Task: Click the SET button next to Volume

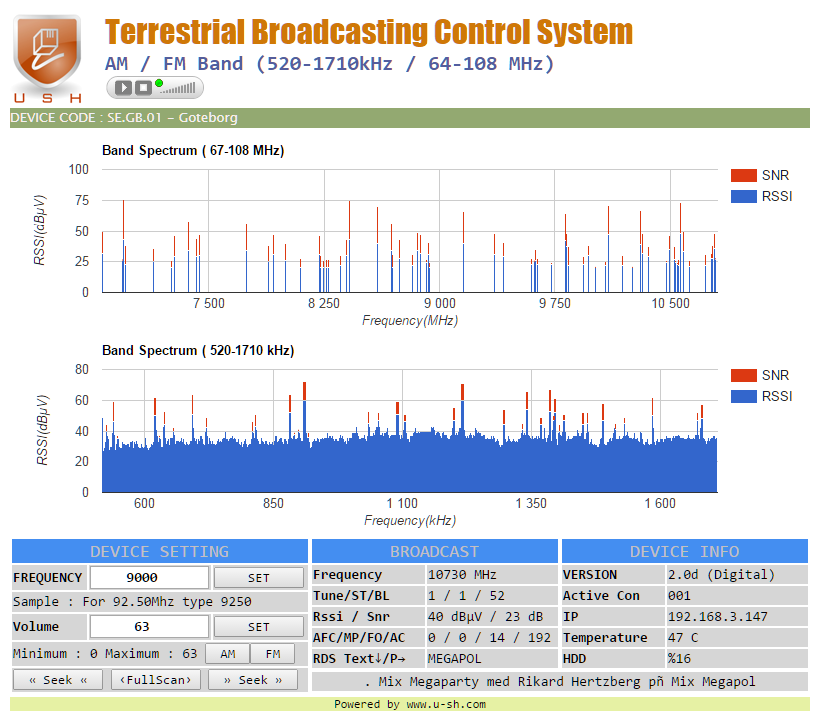Action: point(259,627)
